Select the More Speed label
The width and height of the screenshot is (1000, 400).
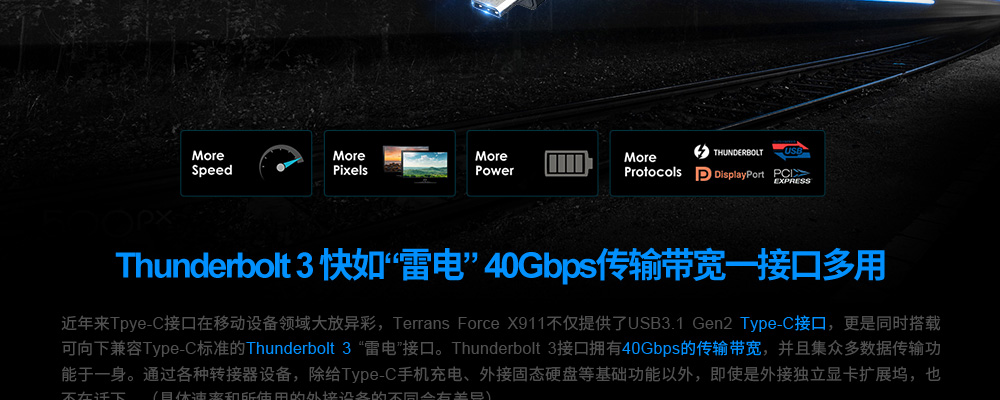(212, 163)
